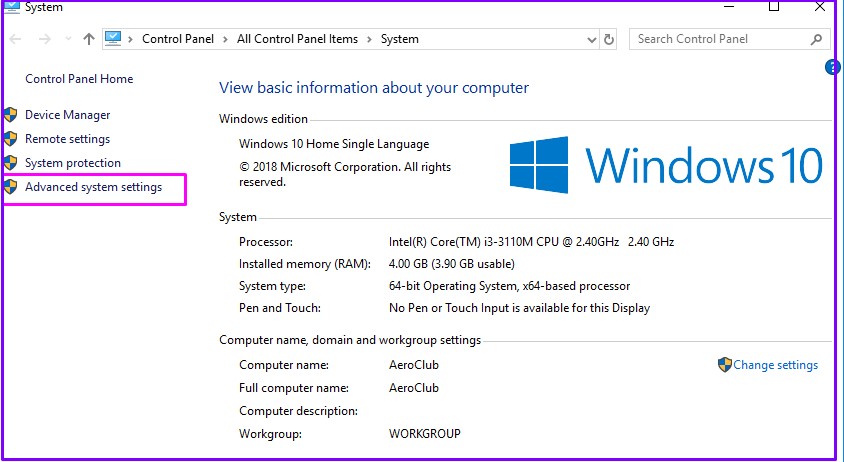Expand chevron after All Control Panel Items

(x=369, y=39)
